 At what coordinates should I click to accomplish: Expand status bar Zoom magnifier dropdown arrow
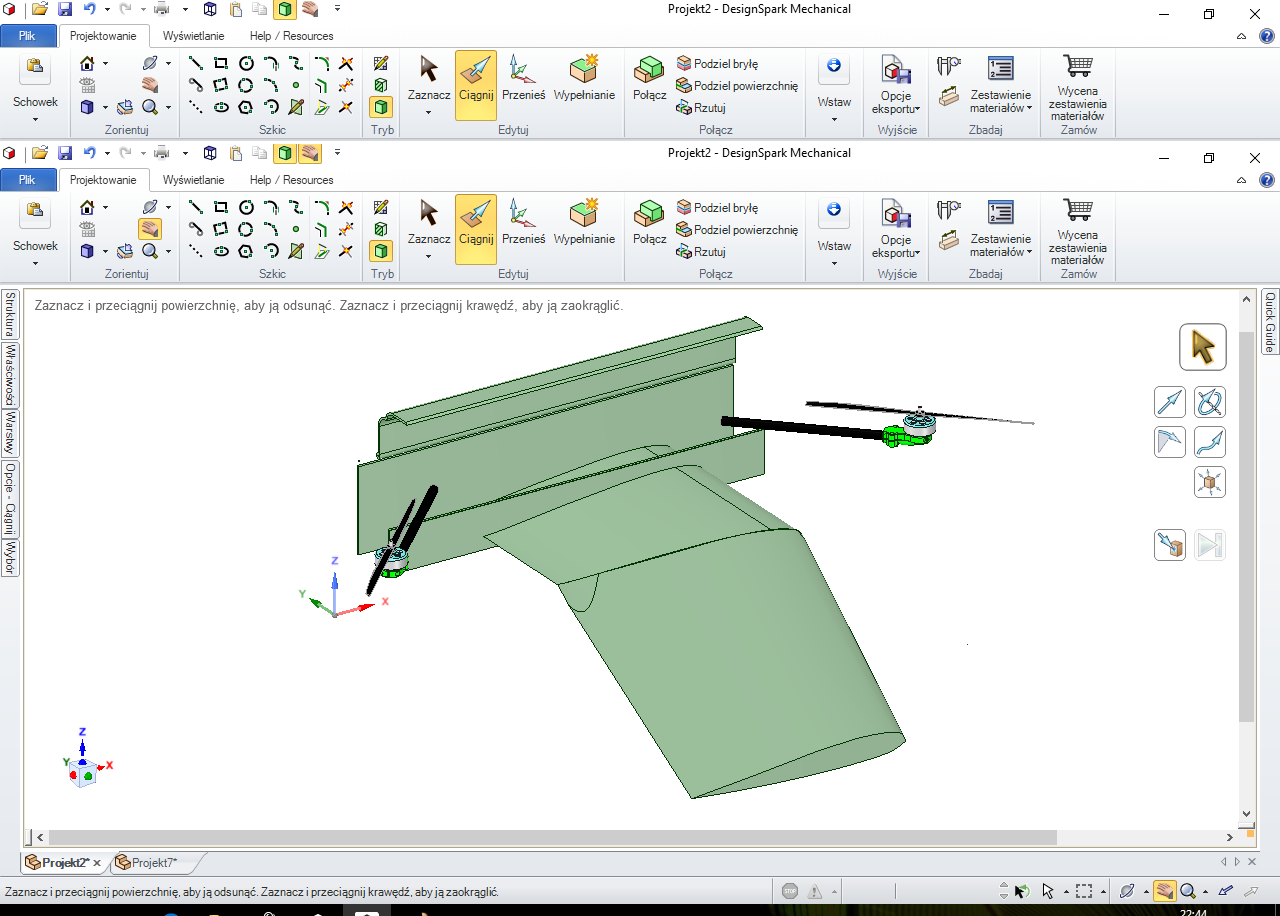[x=1204, y=891]
